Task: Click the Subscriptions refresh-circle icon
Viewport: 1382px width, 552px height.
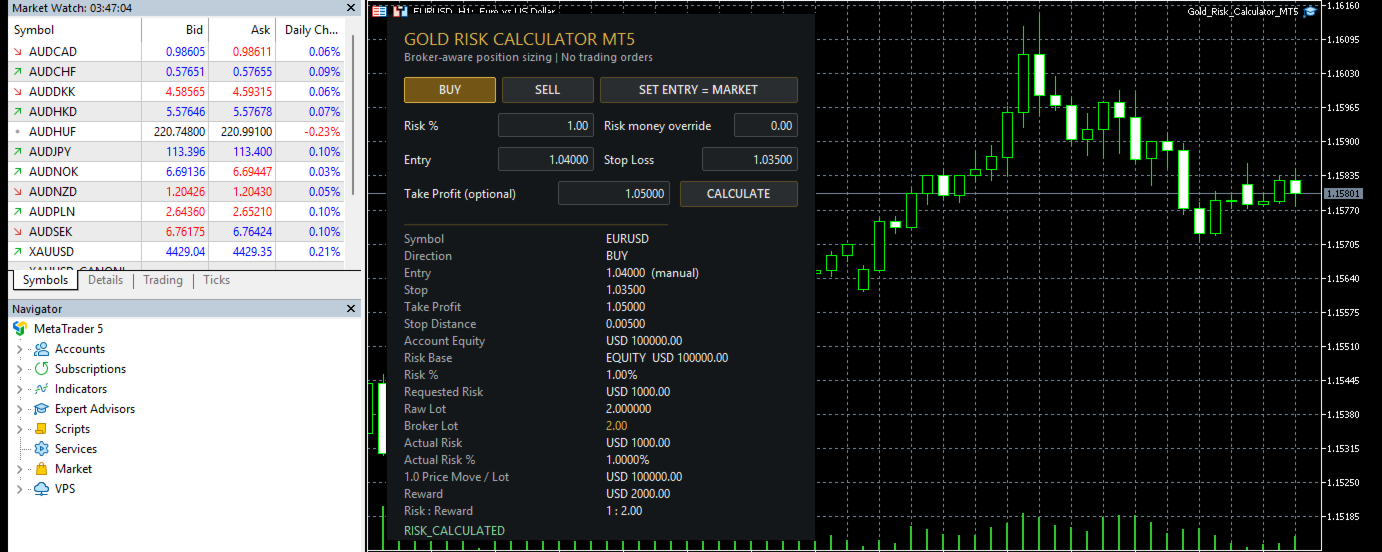Action: coord(41,369)
